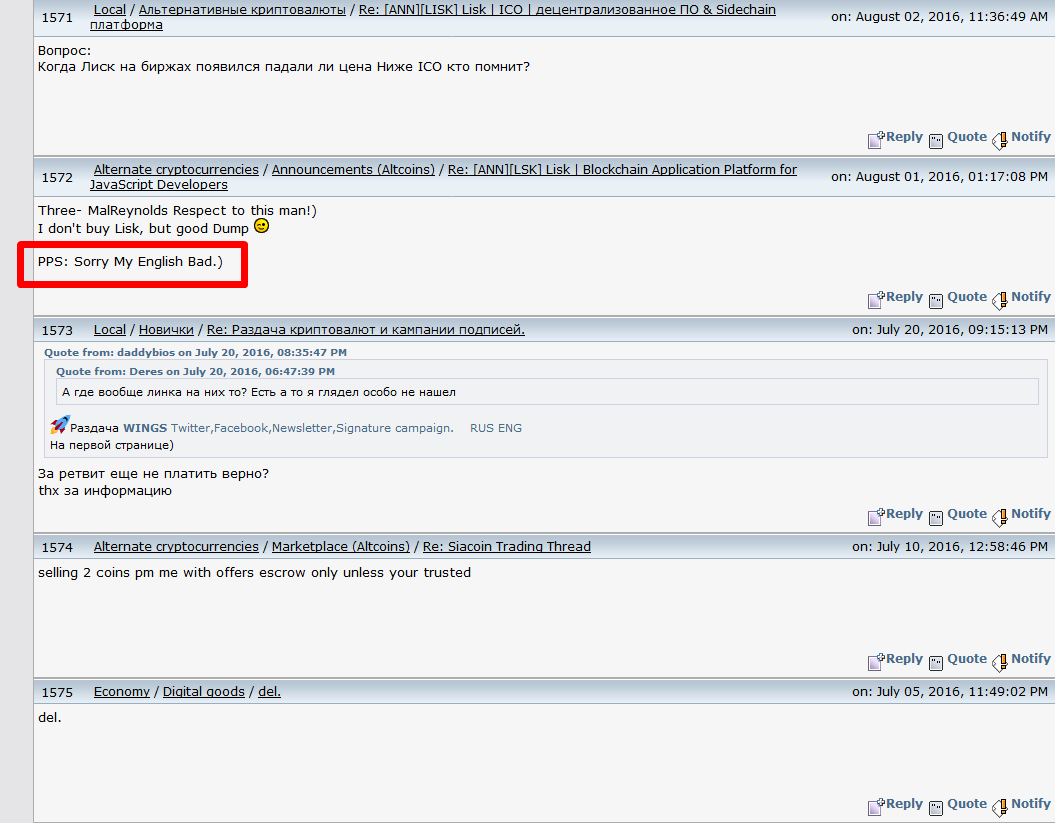This screenshot has width=1055, height=823.
Task: Click the WINGS link in the quote
Action: pyautogui.click(x=145, y=428)
